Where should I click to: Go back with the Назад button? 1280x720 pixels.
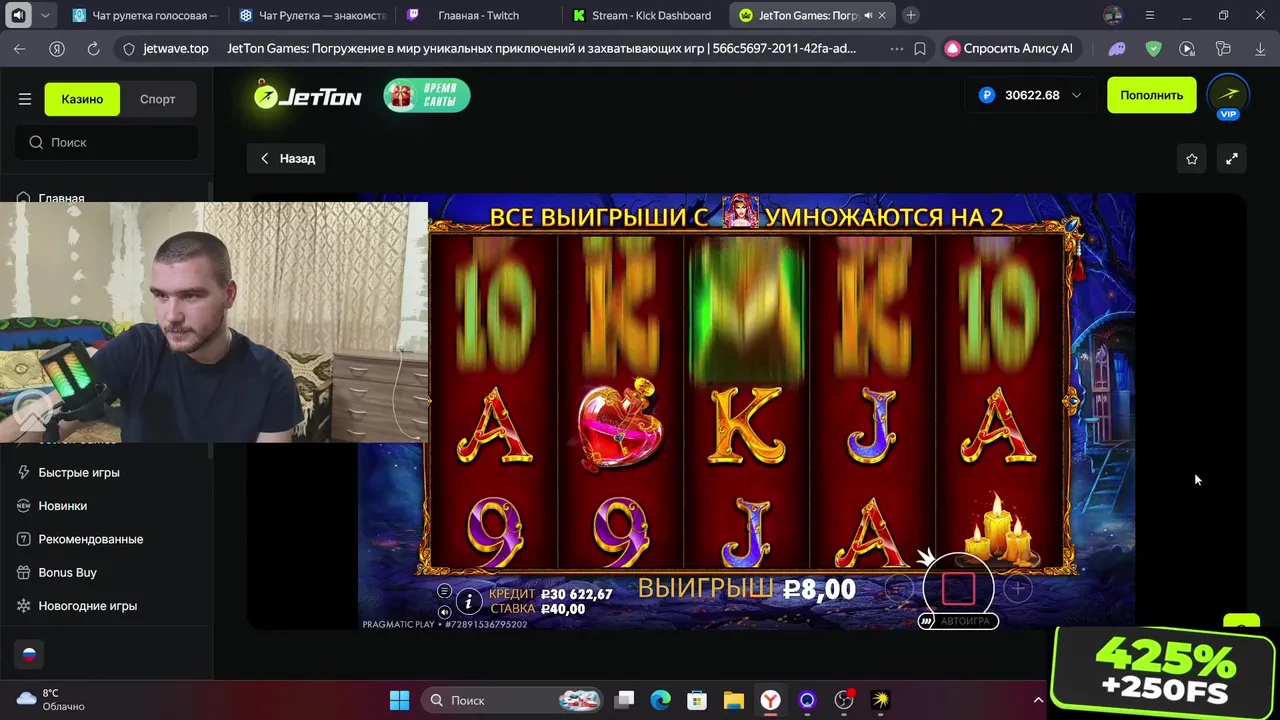287,158
